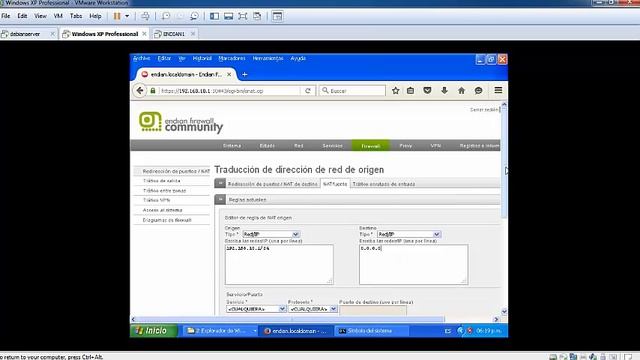Open the VPN main menu item

coord(436,146)
